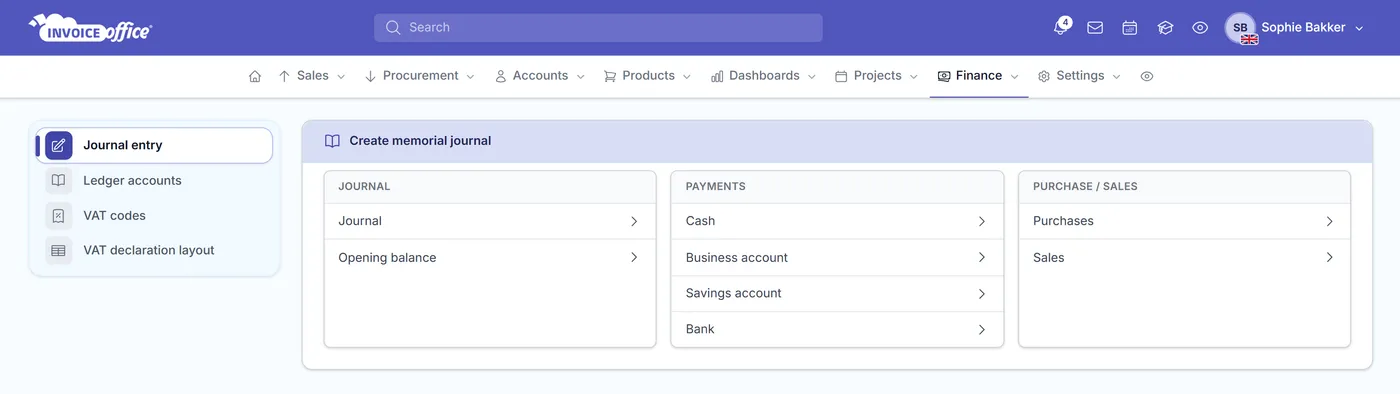
Task: Click the notification count badge 4
Action: (x=1066, y=22)
